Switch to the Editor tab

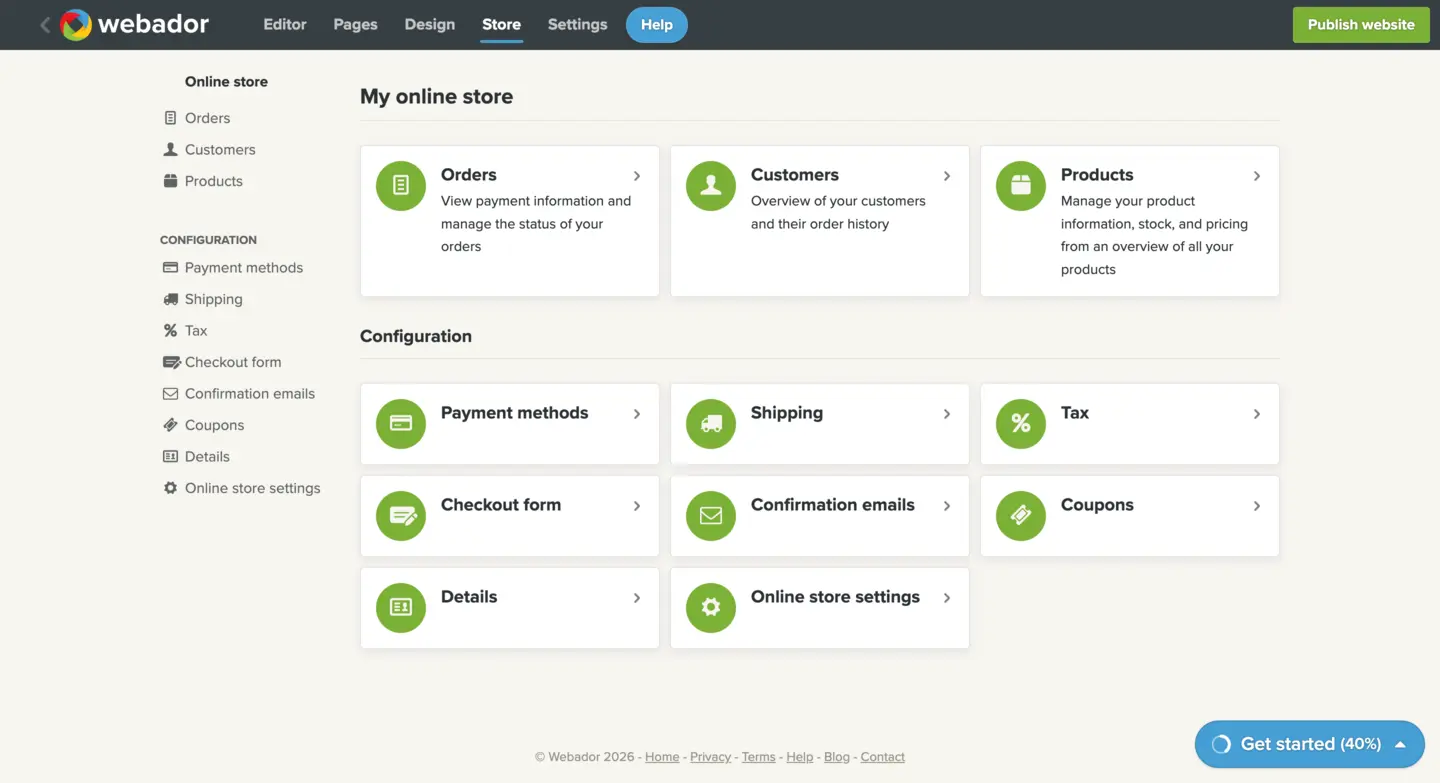[x=284, y=24]
